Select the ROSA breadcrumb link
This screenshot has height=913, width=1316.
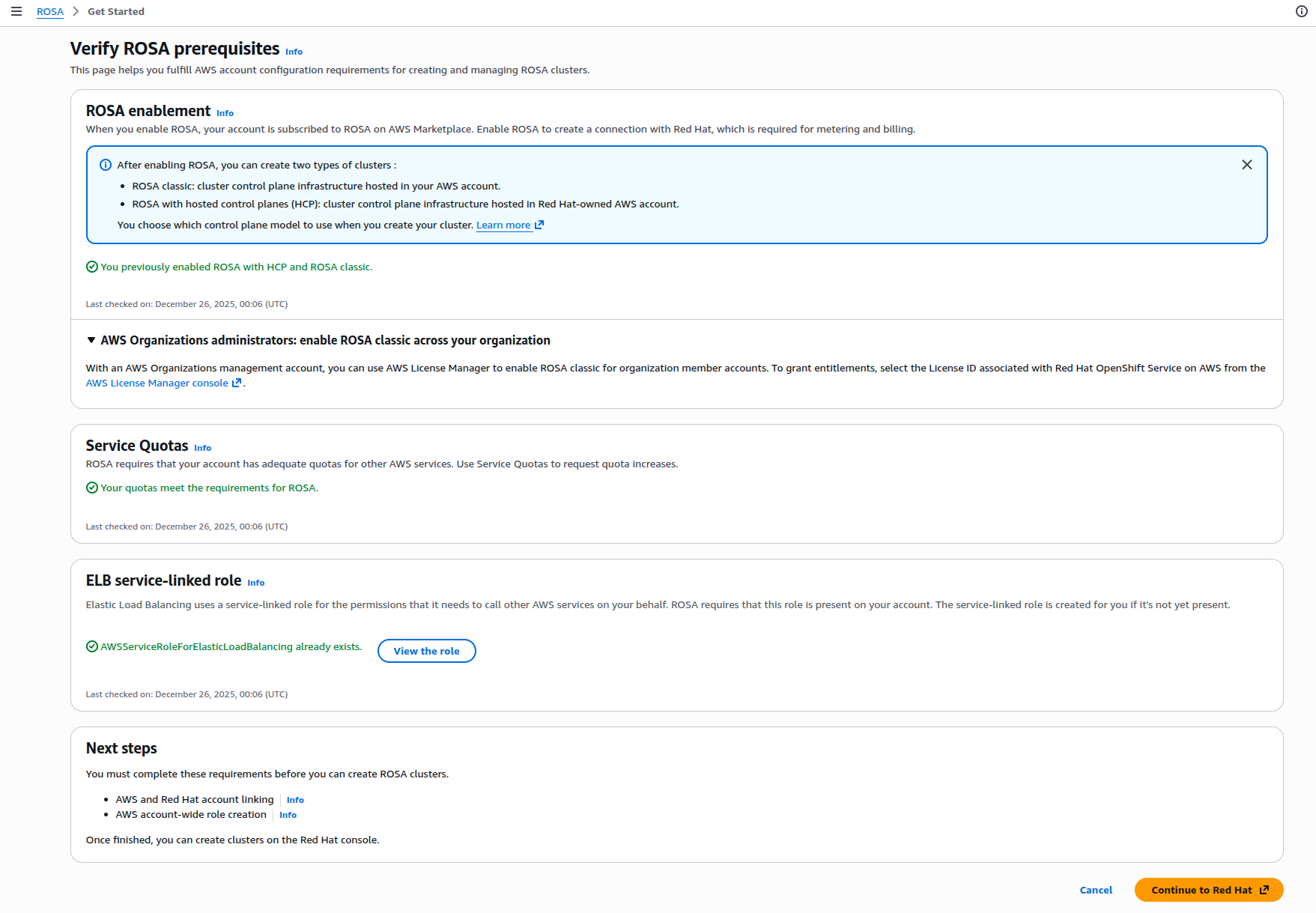click(x=49, y=11)
